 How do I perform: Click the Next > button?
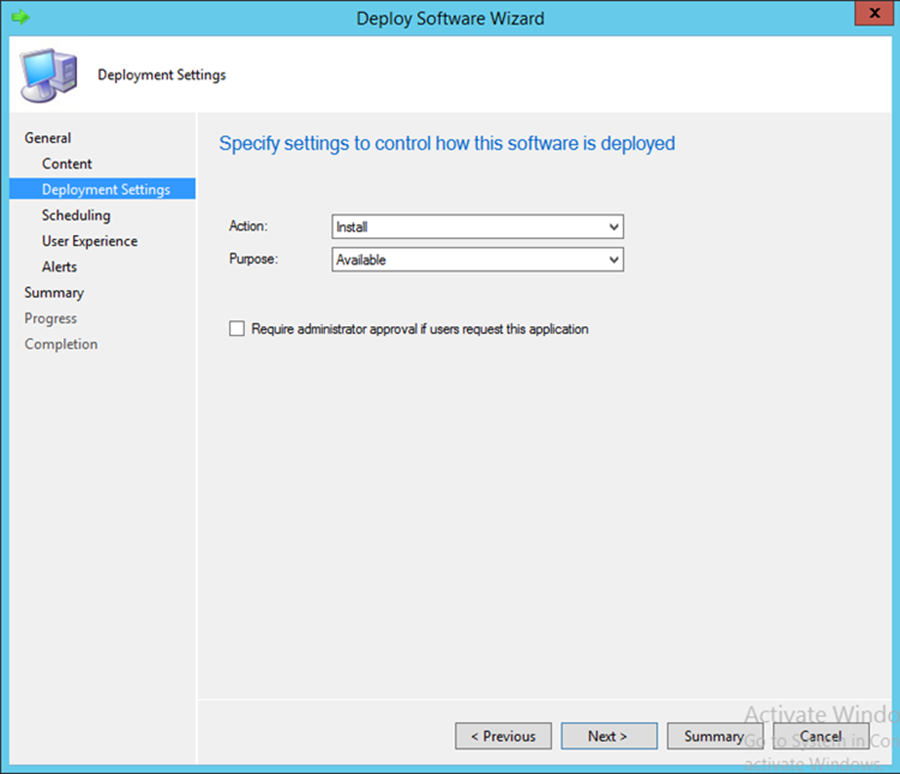coord(609,736)
